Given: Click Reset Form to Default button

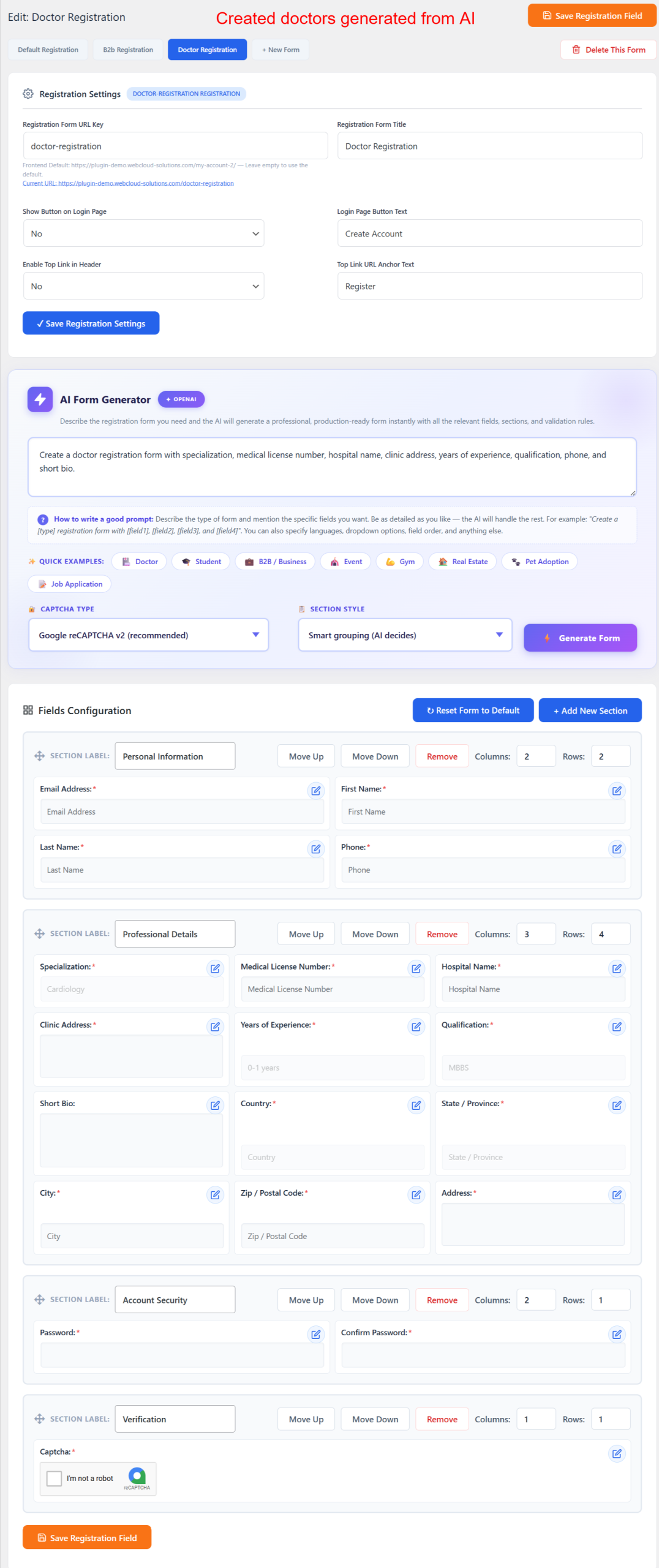Looking at the screenshot, I should (473, 710).
